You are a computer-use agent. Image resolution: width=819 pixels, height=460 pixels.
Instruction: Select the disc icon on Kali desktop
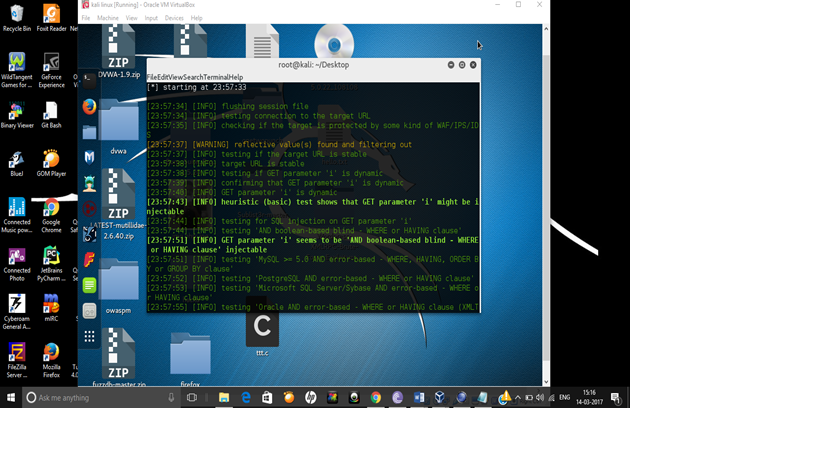(x=334, y=43)
